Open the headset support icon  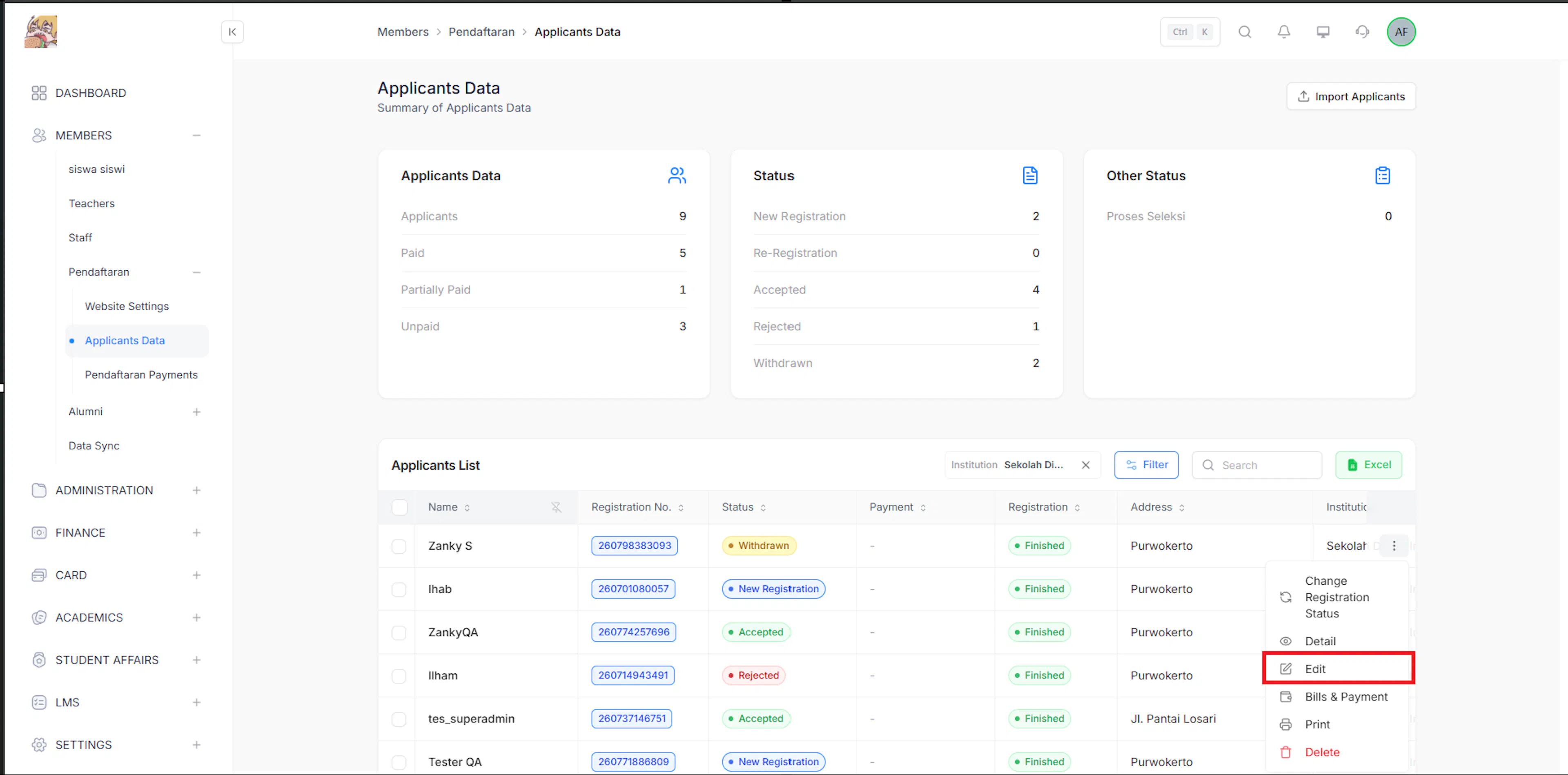pos(1362,32)
